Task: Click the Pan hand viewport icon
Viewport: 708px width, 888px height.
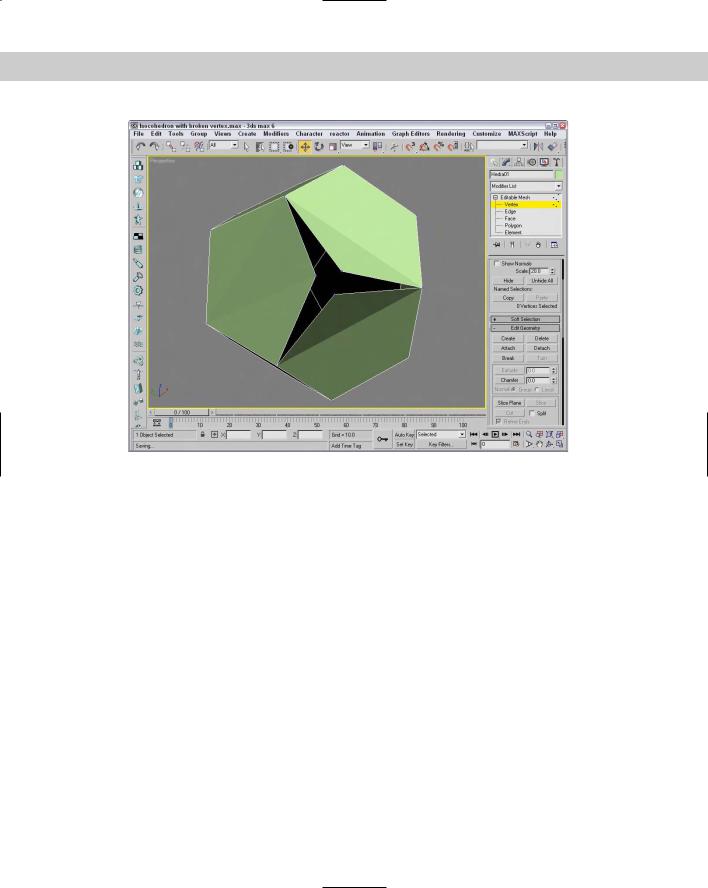Action: 539,445
